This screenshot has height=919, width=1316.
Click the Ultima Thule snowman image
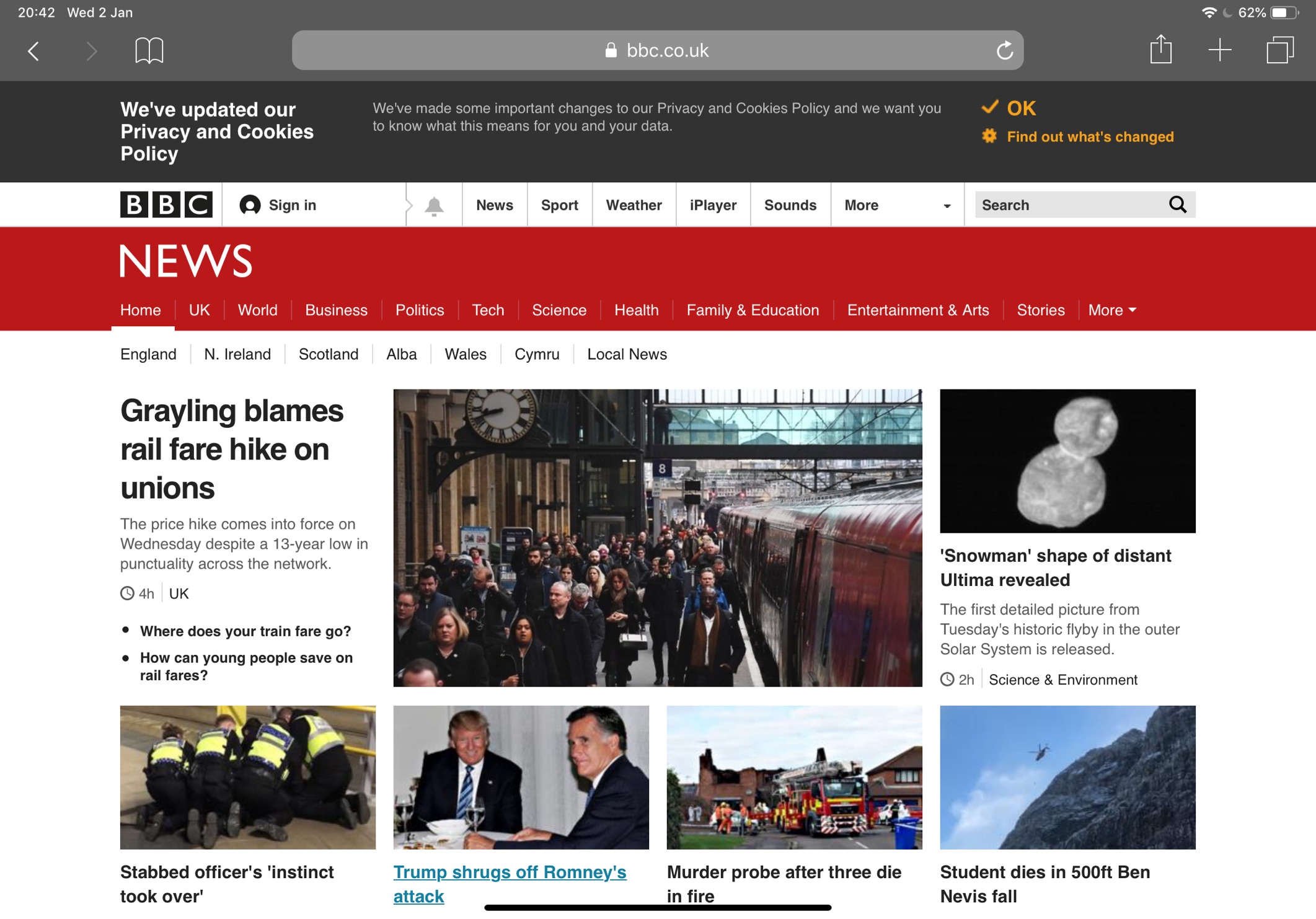pyautogui.click(x=1067, y=461)
